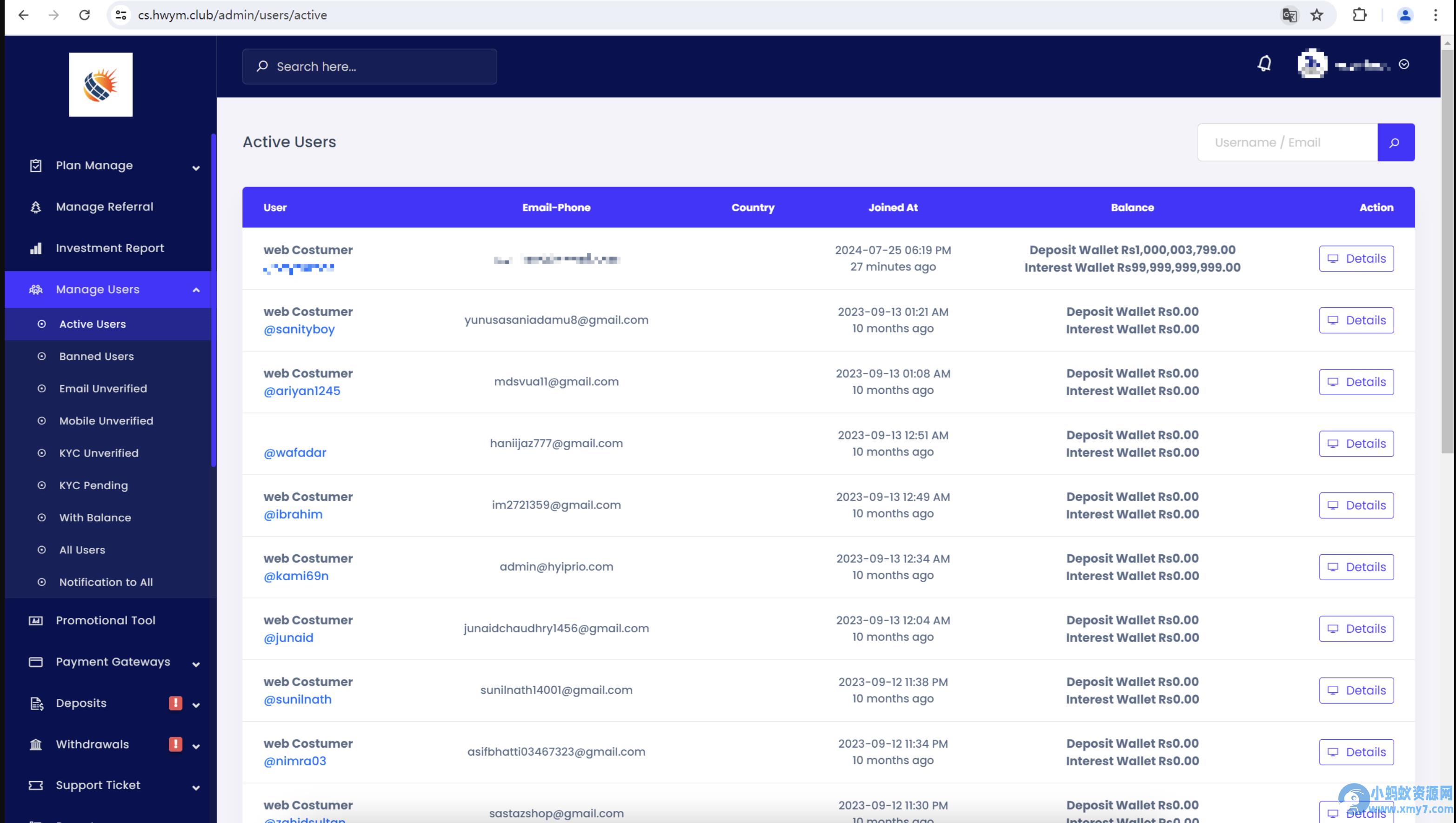1456x823 pixels.
Task: Click the Manage Users people icon
Action: 36,289
